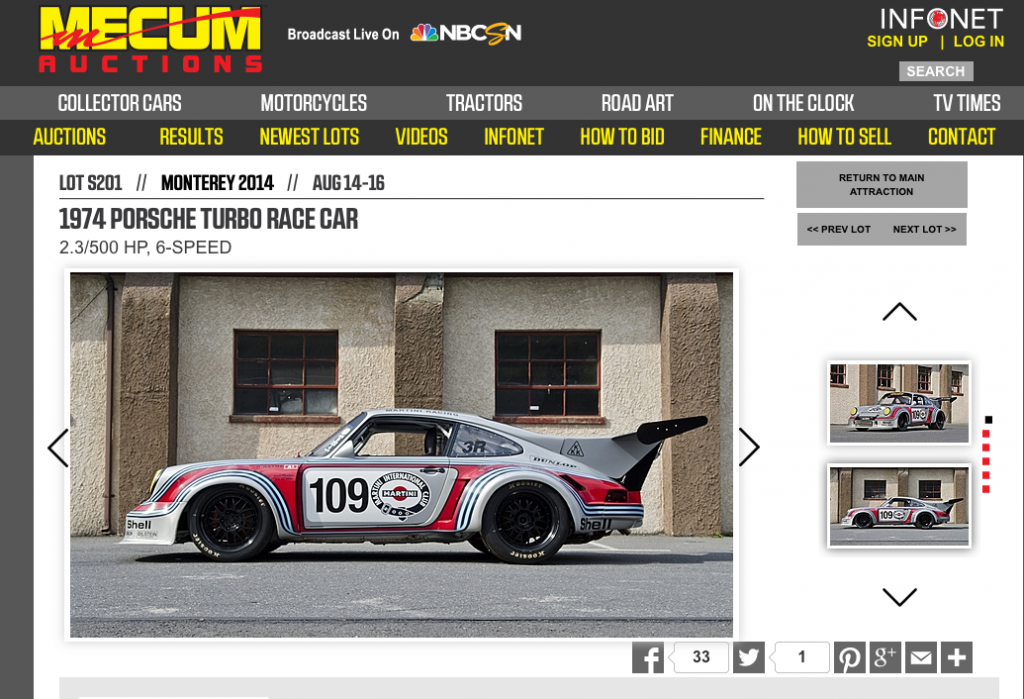Go to the next lot

924,229
